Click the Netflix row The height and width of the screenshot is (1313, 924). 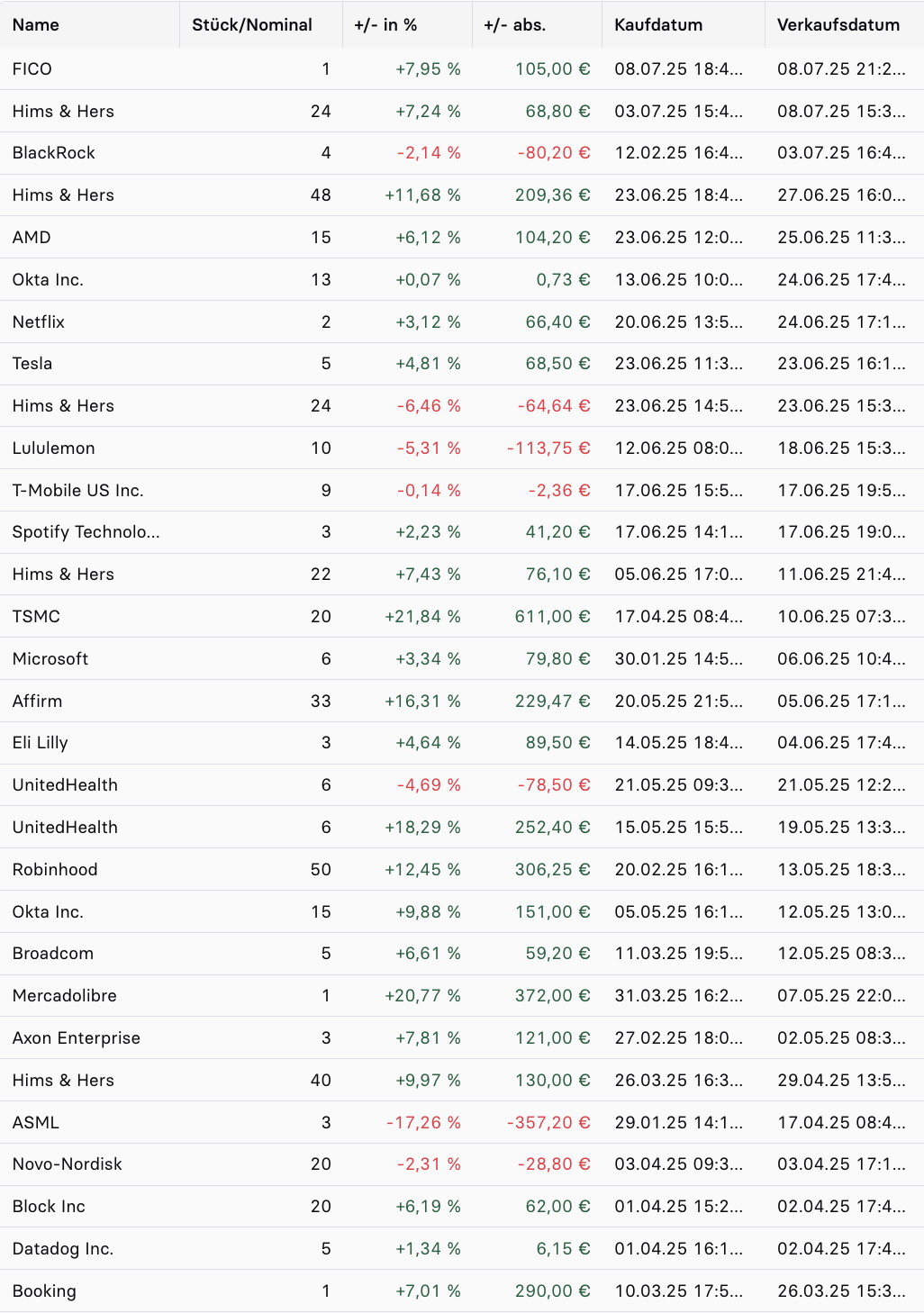(x=462, y=321)
